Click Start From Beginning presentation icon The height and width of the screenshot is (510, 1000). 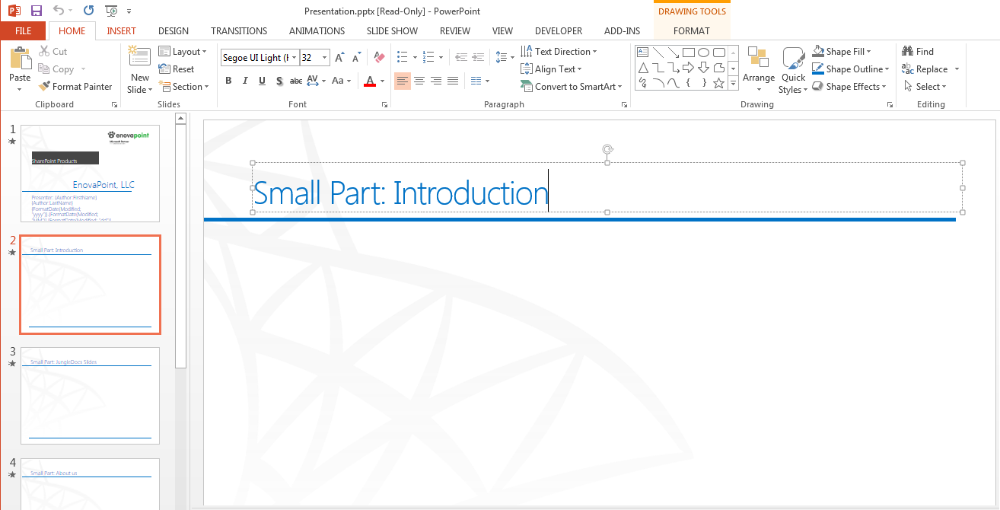click(111, 11)
